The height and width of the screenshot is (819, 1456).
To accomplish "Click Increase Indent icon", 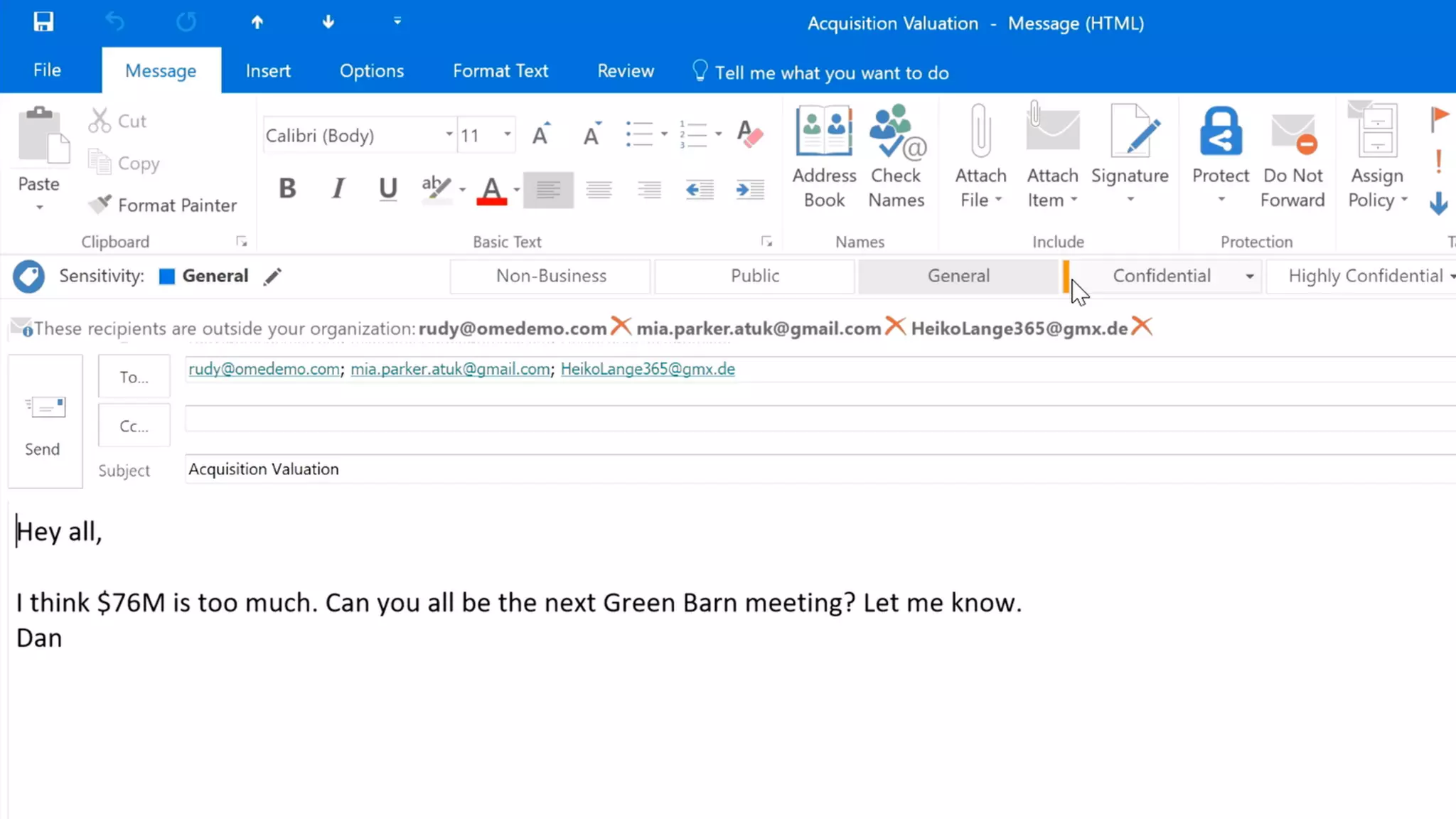I will 750,190.
